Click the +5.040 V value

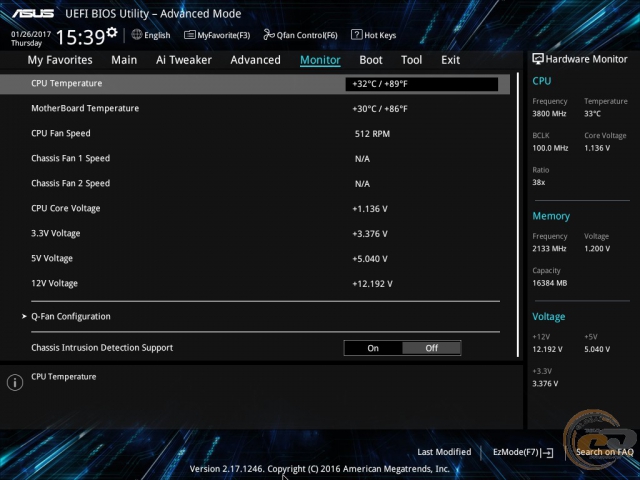370,259
